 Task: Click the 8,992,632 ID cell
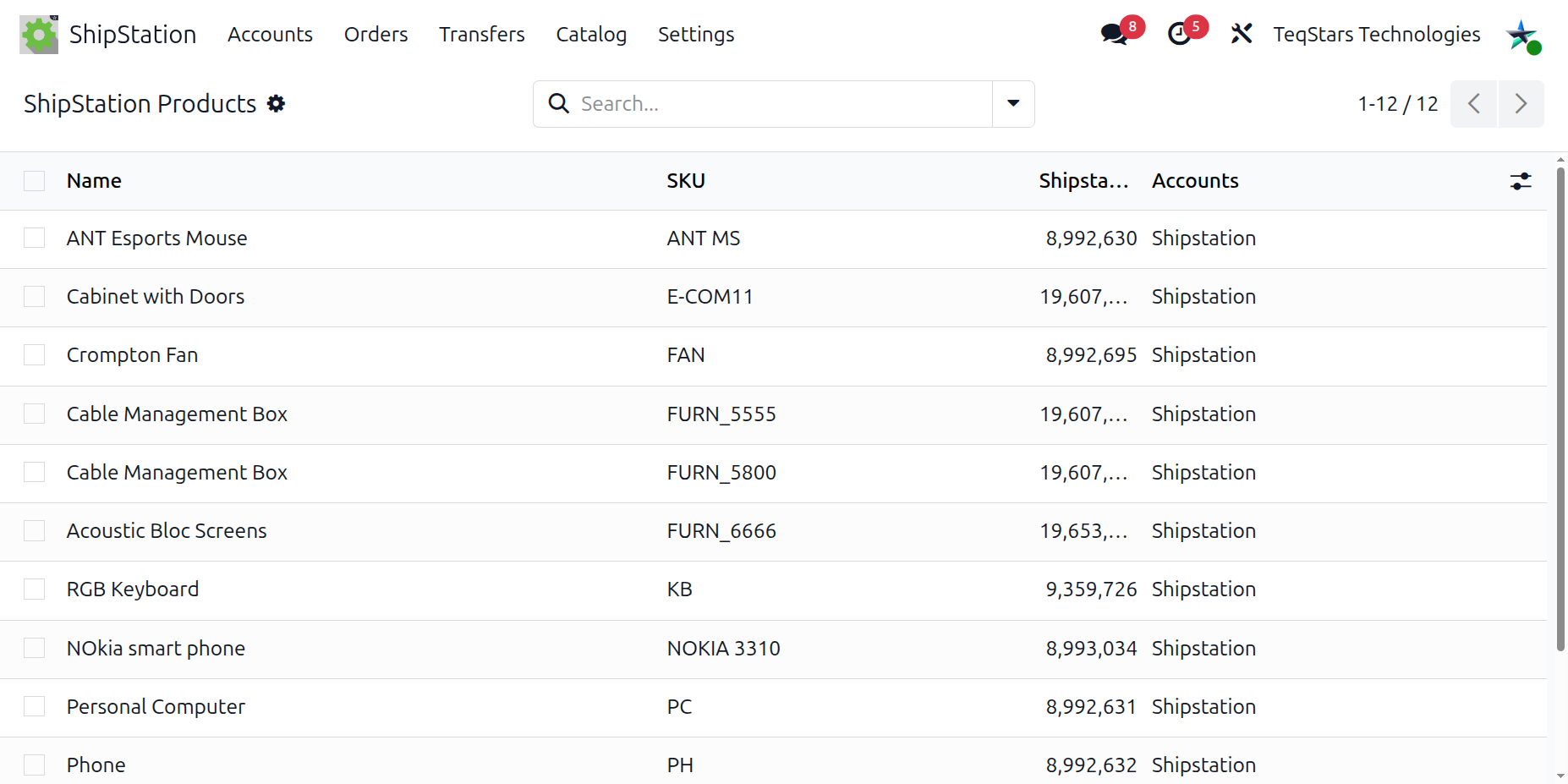click(x=1091, y=765)
